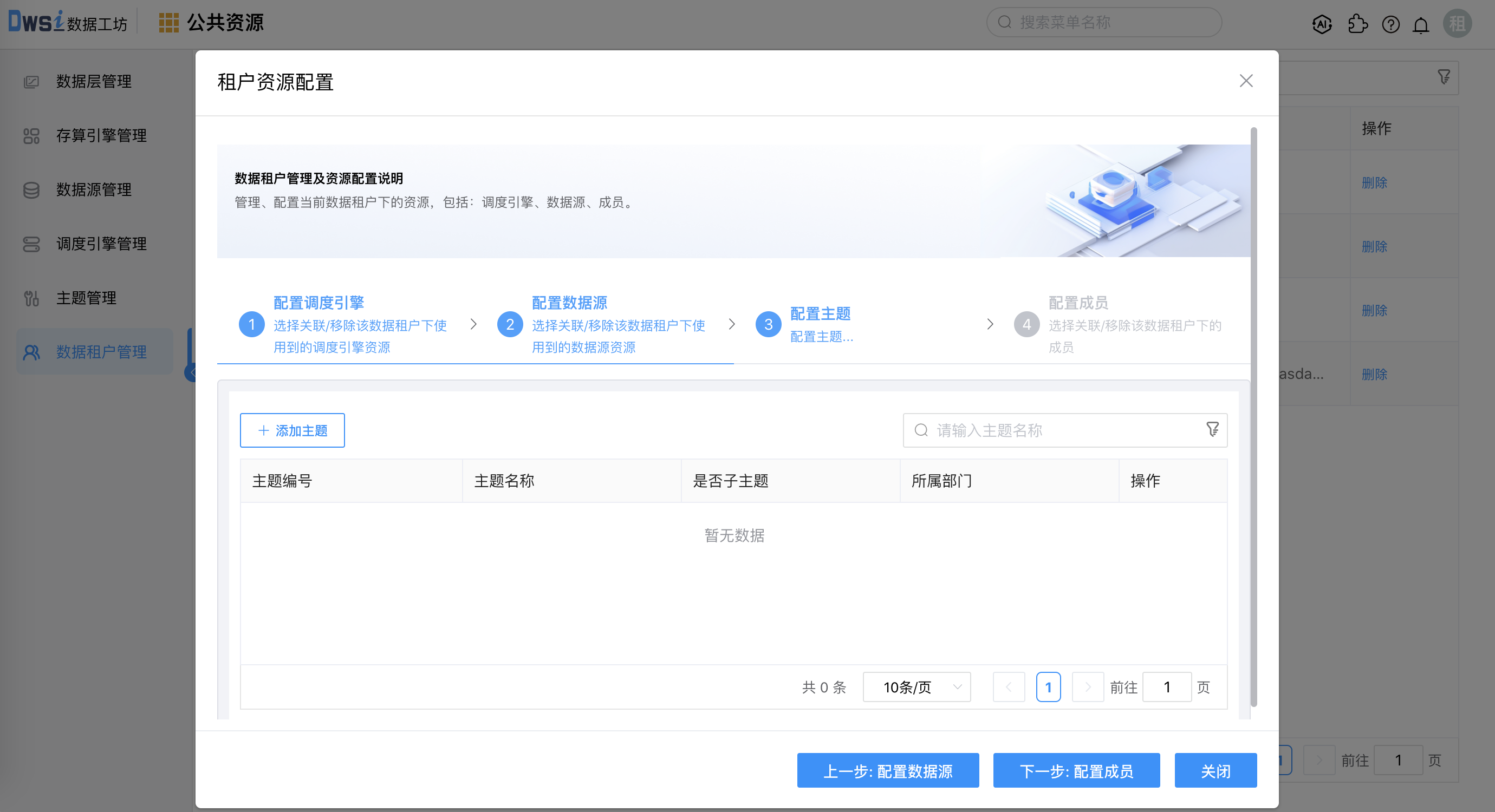The height and width of the screenshot is (812, 1495).
Task: Open the 10条/页 page size dropdown
Action: [916, 687]
